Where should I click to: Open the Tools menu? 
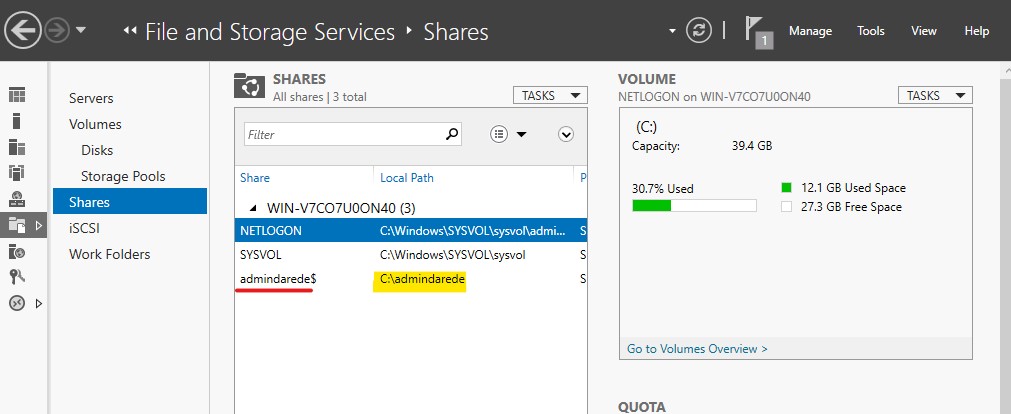[870, 31]
